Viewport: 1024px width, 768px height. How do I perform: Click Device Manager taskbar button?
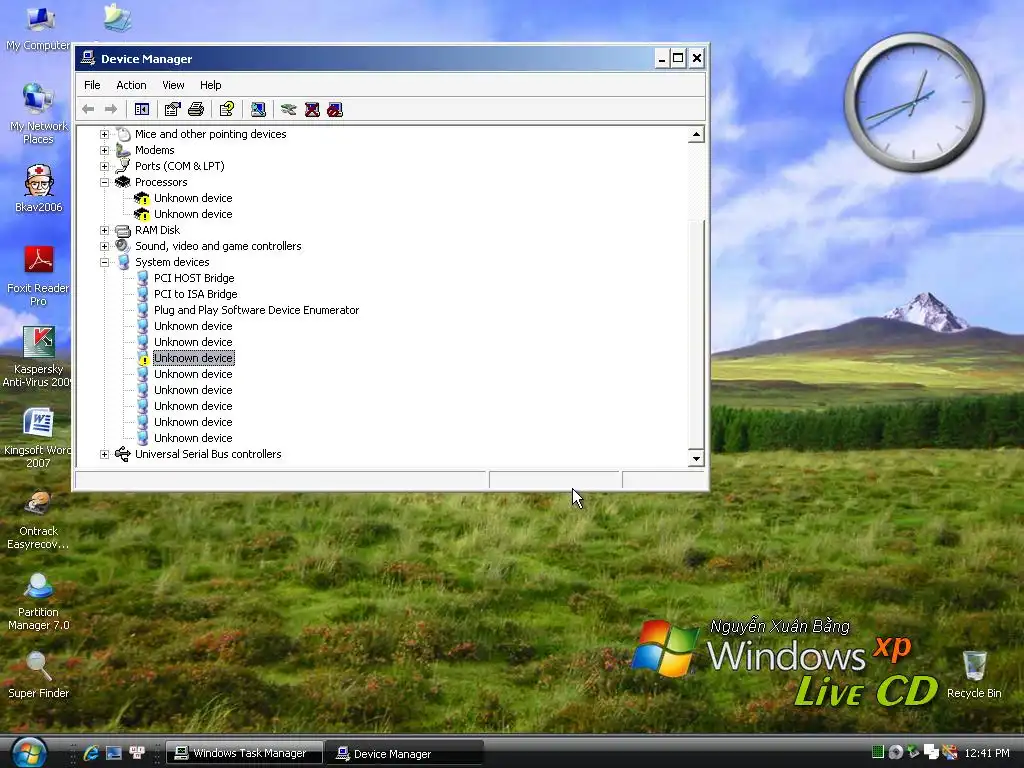[x=405, y=753]
